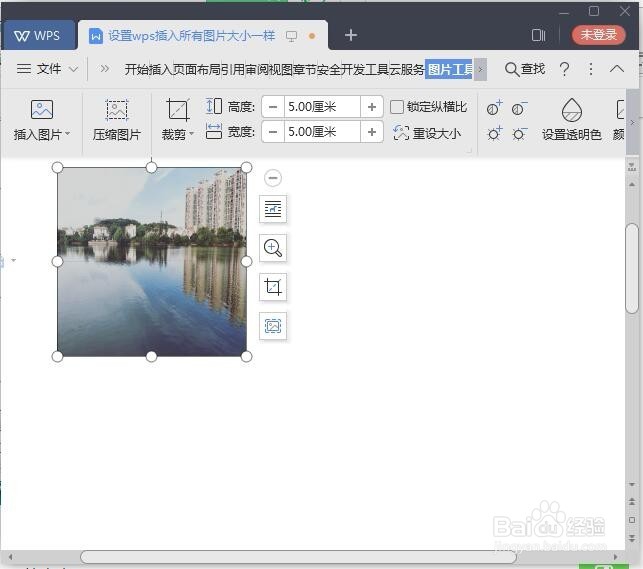Click the browse object square icon in scrollbar
The height and width of the screenshot is (569, 643).
point(632,519)
